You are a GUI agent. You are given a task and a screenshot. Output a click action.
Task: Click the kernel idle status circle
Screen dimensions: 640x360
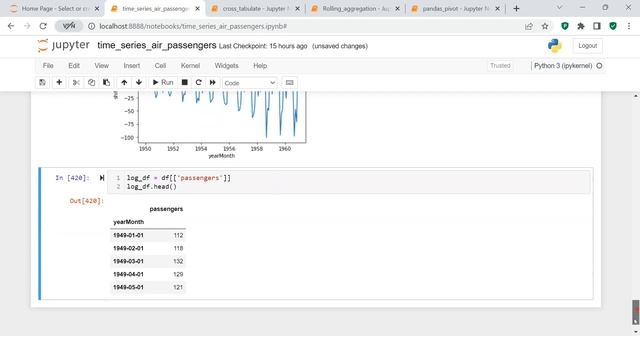599,66
